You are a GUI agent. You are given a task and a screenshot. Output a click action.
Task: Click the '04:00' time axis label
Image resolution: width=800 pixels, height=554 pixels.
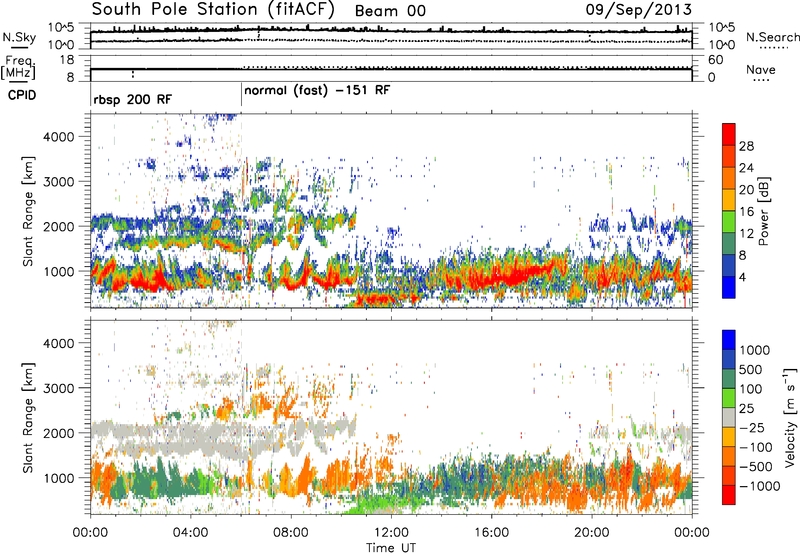pos(191,533)
